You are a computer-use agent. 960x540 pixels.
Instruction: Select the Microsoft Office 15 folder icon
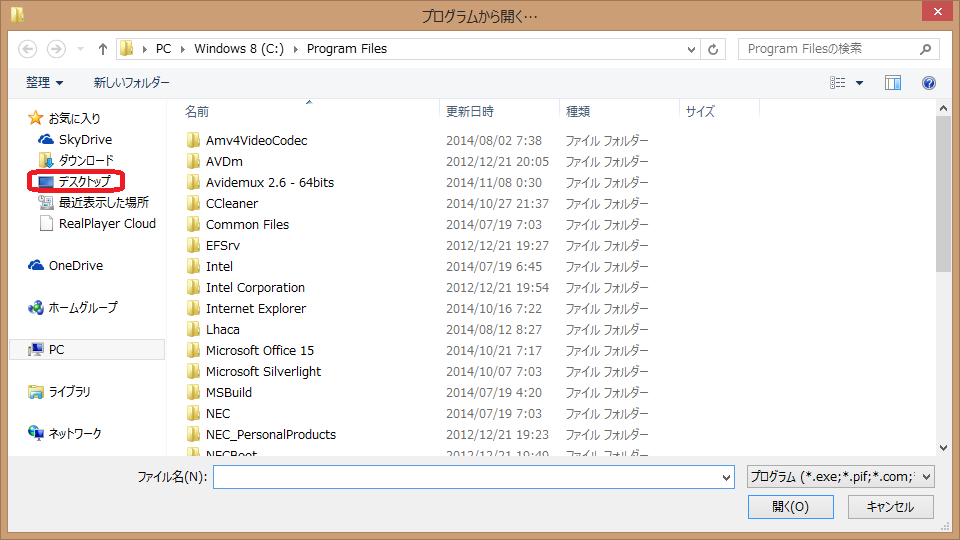tap(193, 350)
